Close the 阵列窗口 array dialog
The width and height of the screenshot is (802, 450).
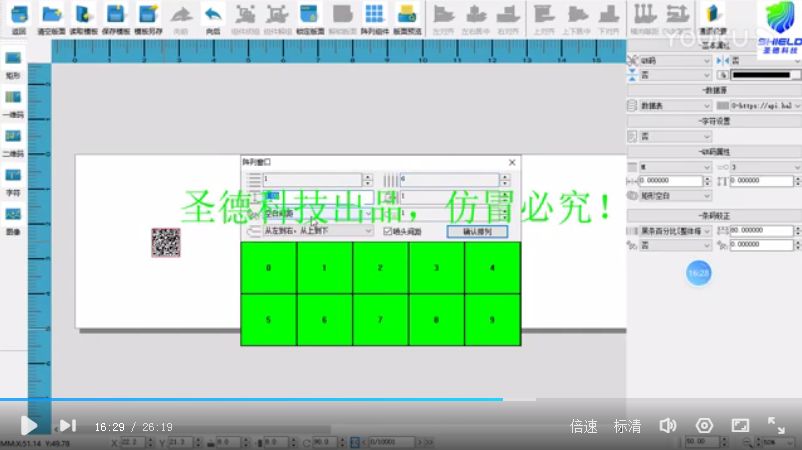pos(512,162)
